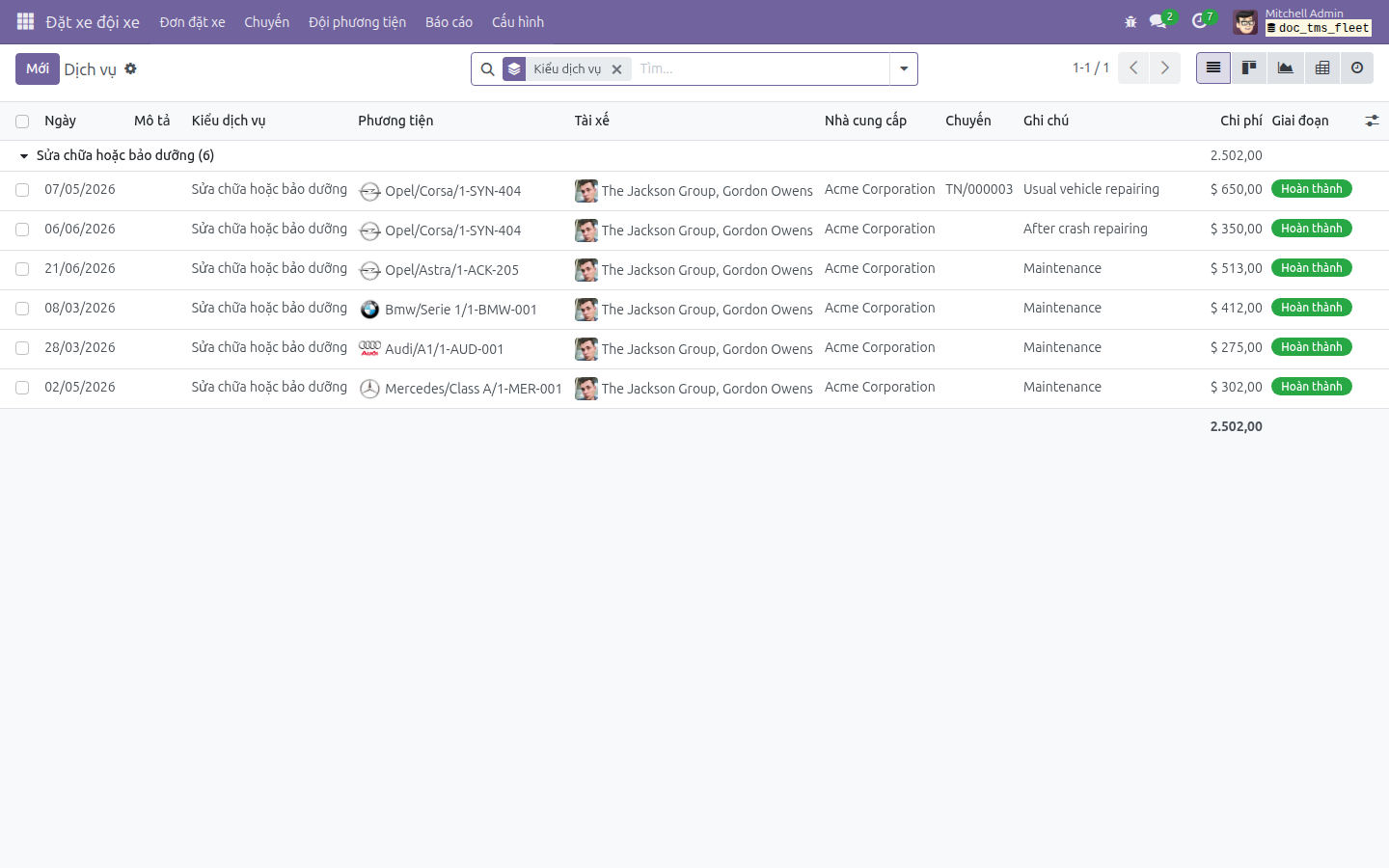1389x868 pixels.
Task: Open the activities clock icon
Action: click(1200, 21)
